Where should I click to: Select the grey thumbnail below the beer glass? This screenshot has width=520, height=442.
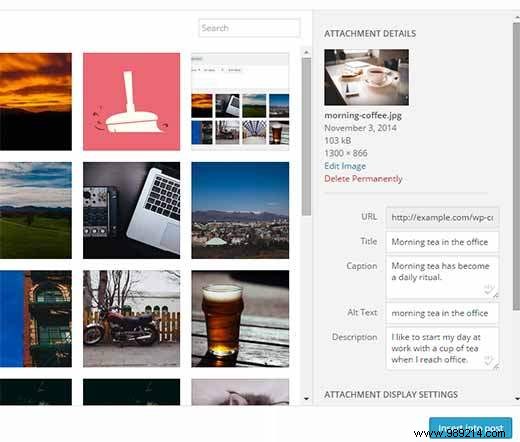click(240, 392)
